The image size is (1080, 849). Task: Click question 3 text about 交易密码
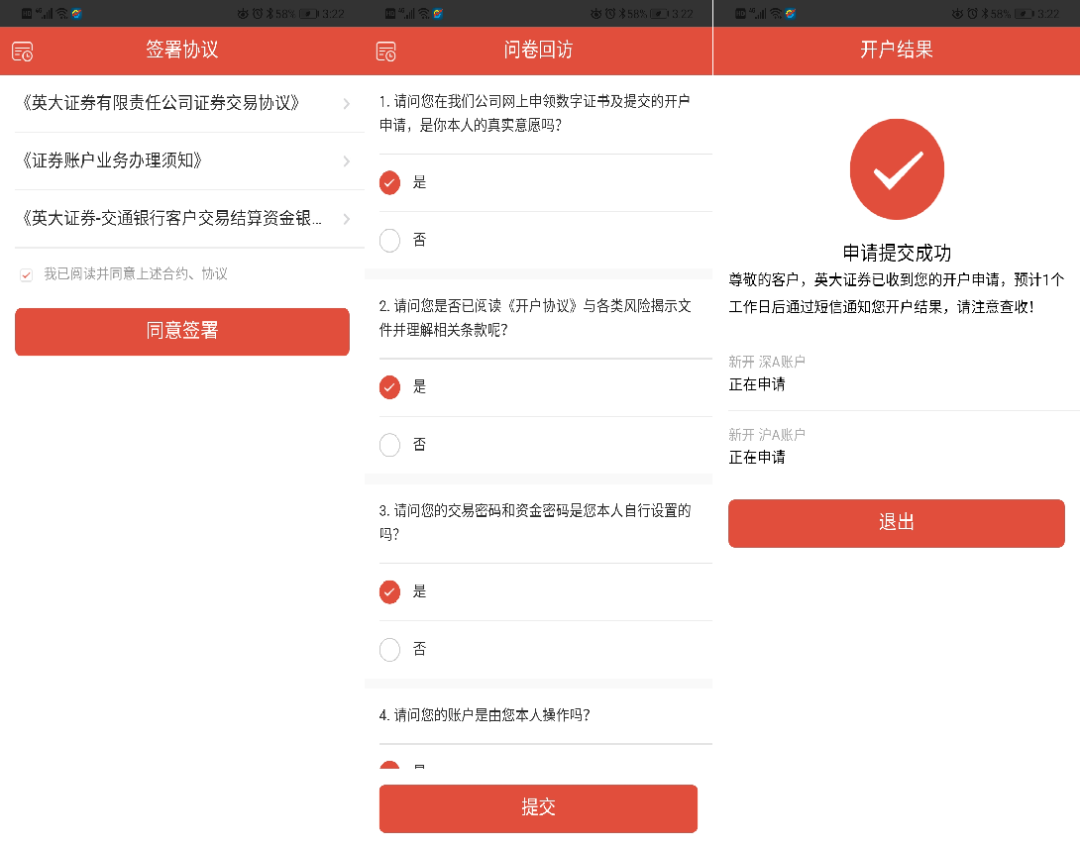click(x=534, y=522)
